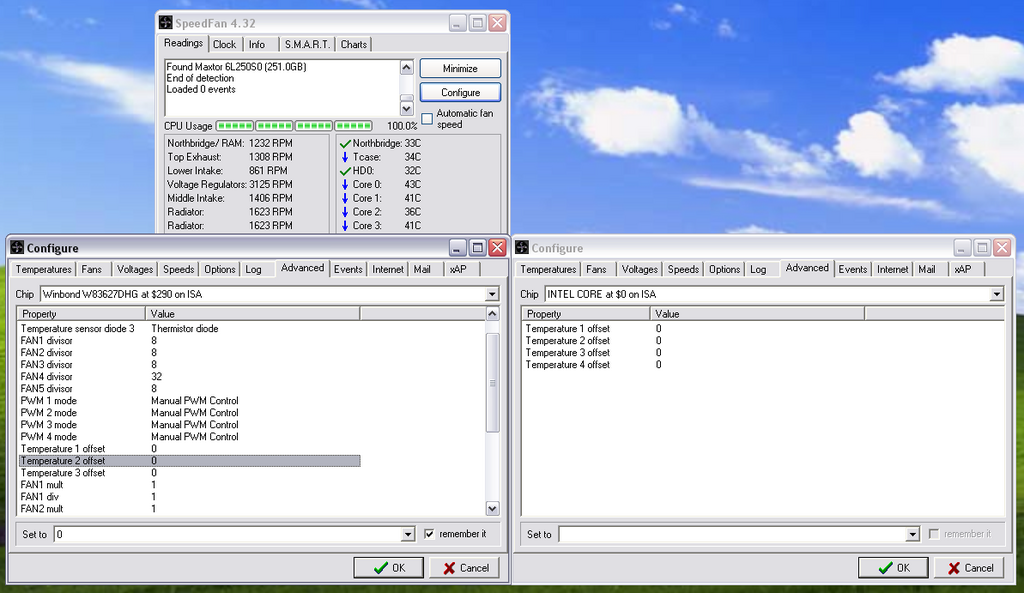This screenshot has width=1024, height=593.
Task: Select the 'FAN4 divisor' row with value 32
Action: pyautogui.click(x=189, y=377)
